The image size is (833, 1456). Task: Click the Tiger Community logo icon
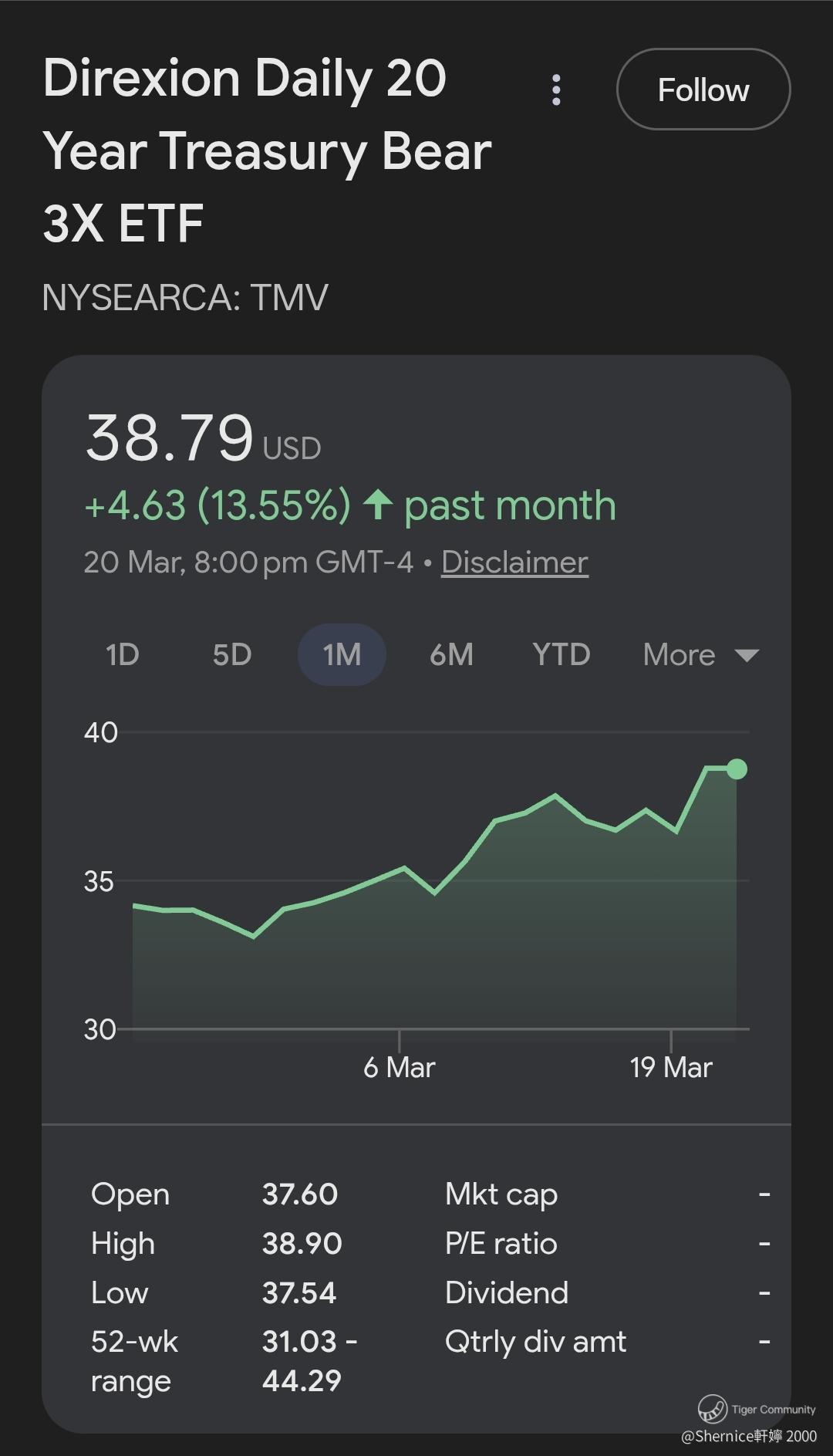(x=712, y=1408)
